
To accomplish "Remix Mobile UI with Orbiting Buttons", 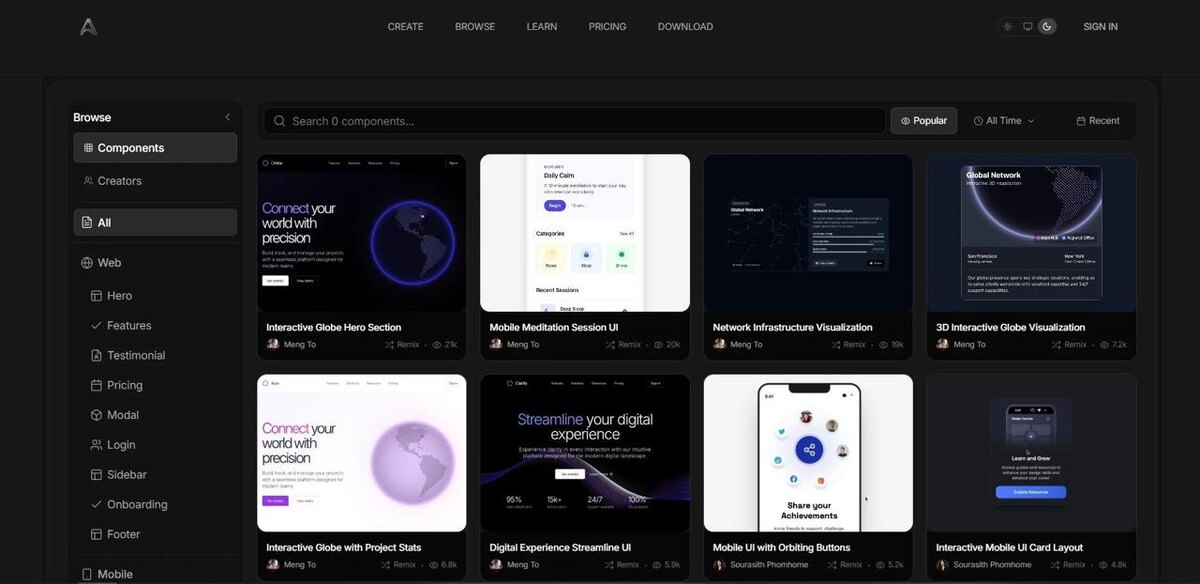I will pos(845,565).
